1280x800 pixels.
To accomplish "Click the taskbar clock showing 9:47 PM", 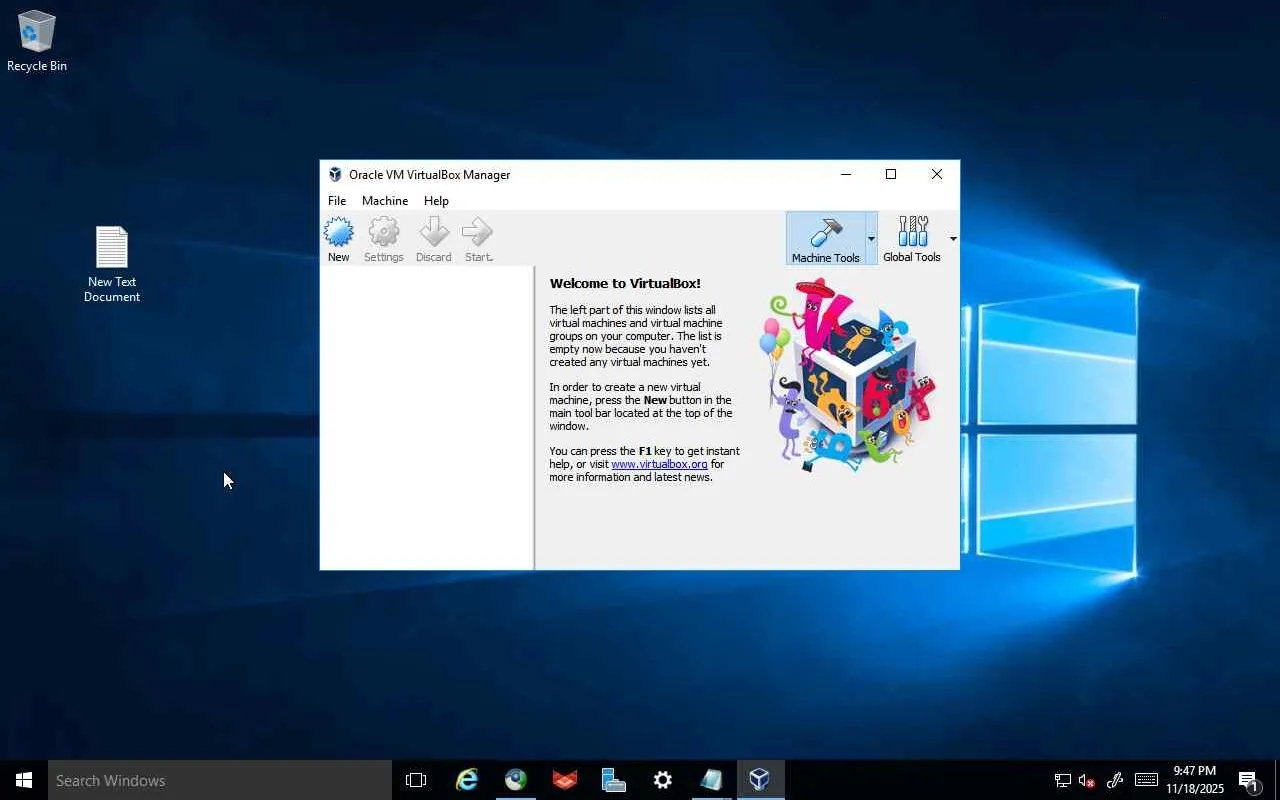I will coord(1195,780).
